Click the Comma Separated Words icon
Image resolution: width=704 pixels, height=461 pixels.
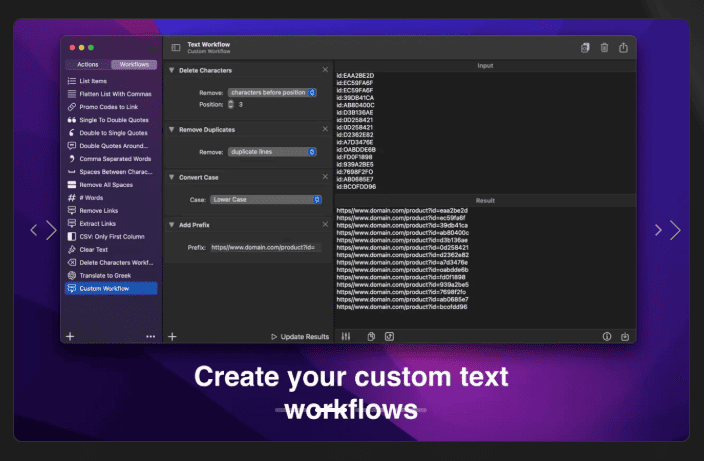tap(71, 158)
